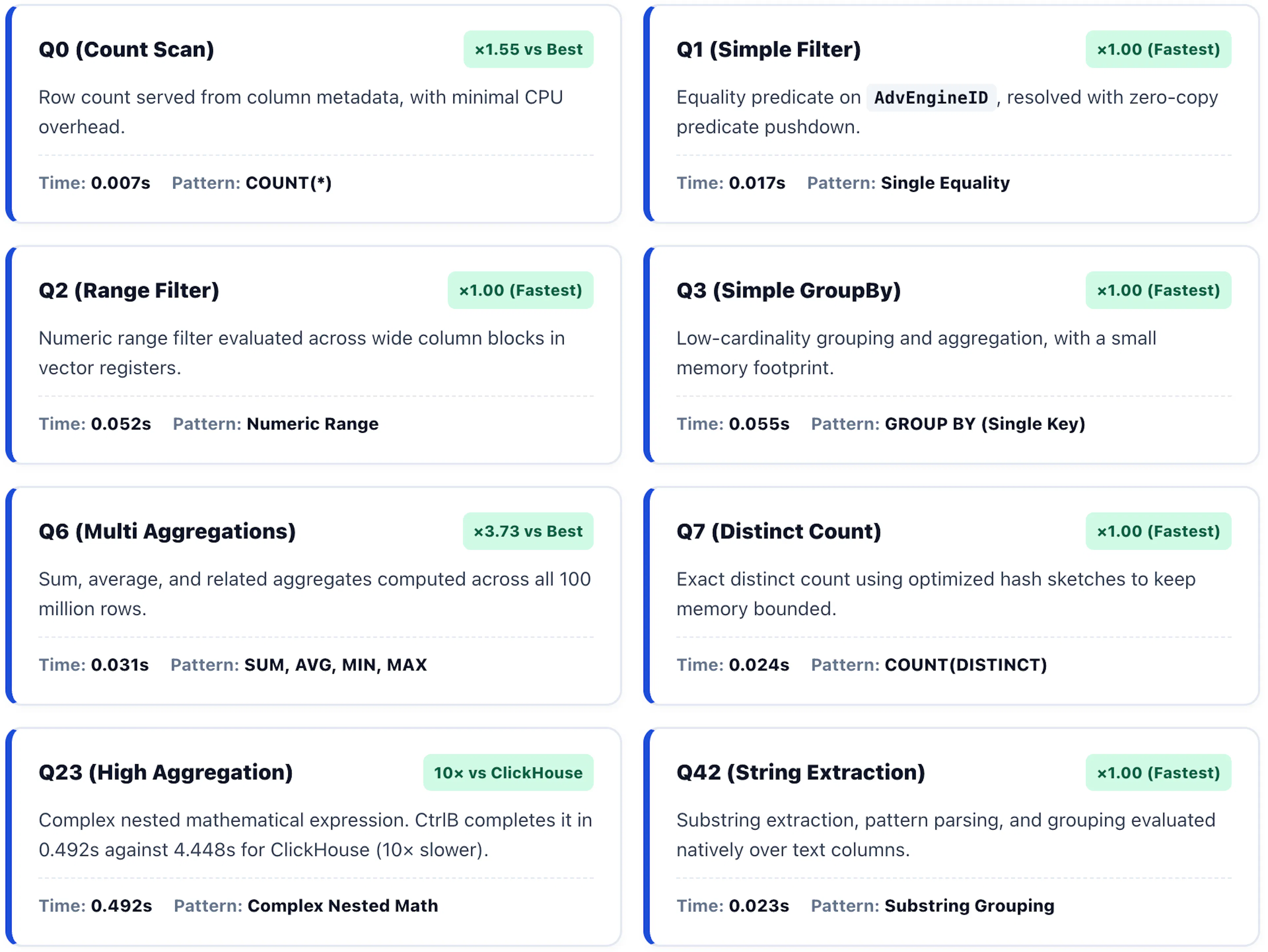1268x952 pixels.
Task: Click the Q42 ×1.00 (Fastest) badge
Action: click(1158, 773)
